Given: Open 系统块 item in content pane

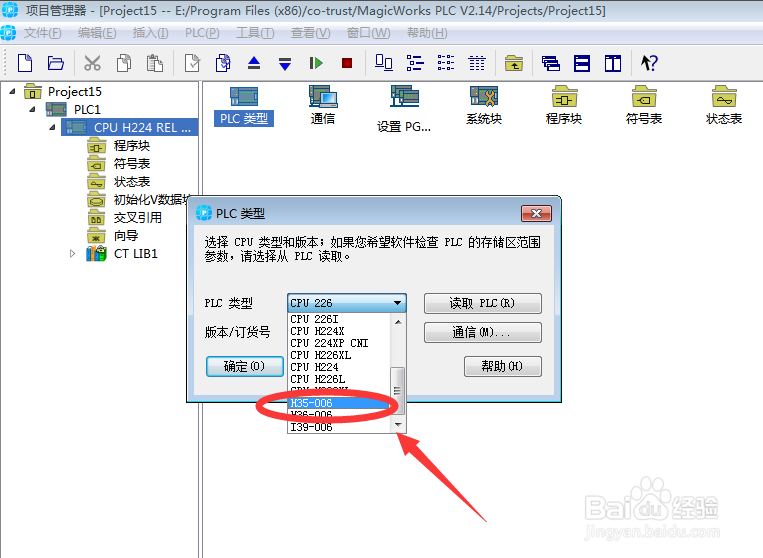Looking at the screenshot, I should click(x=484, y=105).
